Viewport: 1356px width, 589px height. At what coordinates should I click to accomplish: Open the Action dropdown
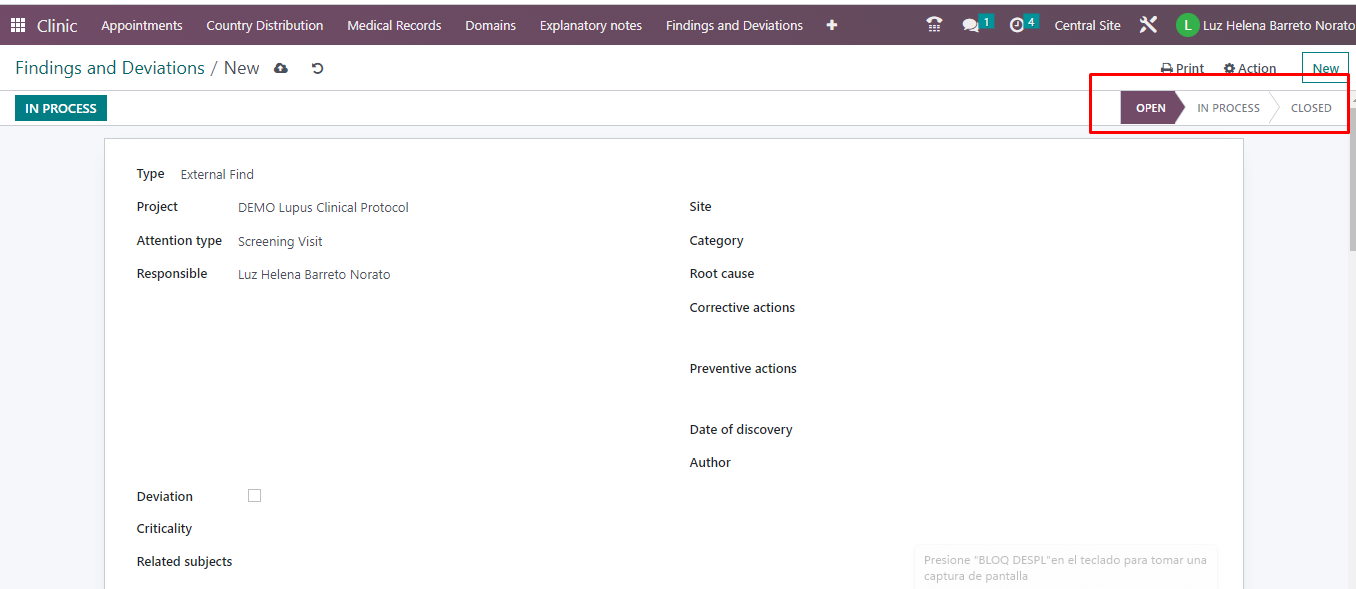click(x=1250, y=69)
